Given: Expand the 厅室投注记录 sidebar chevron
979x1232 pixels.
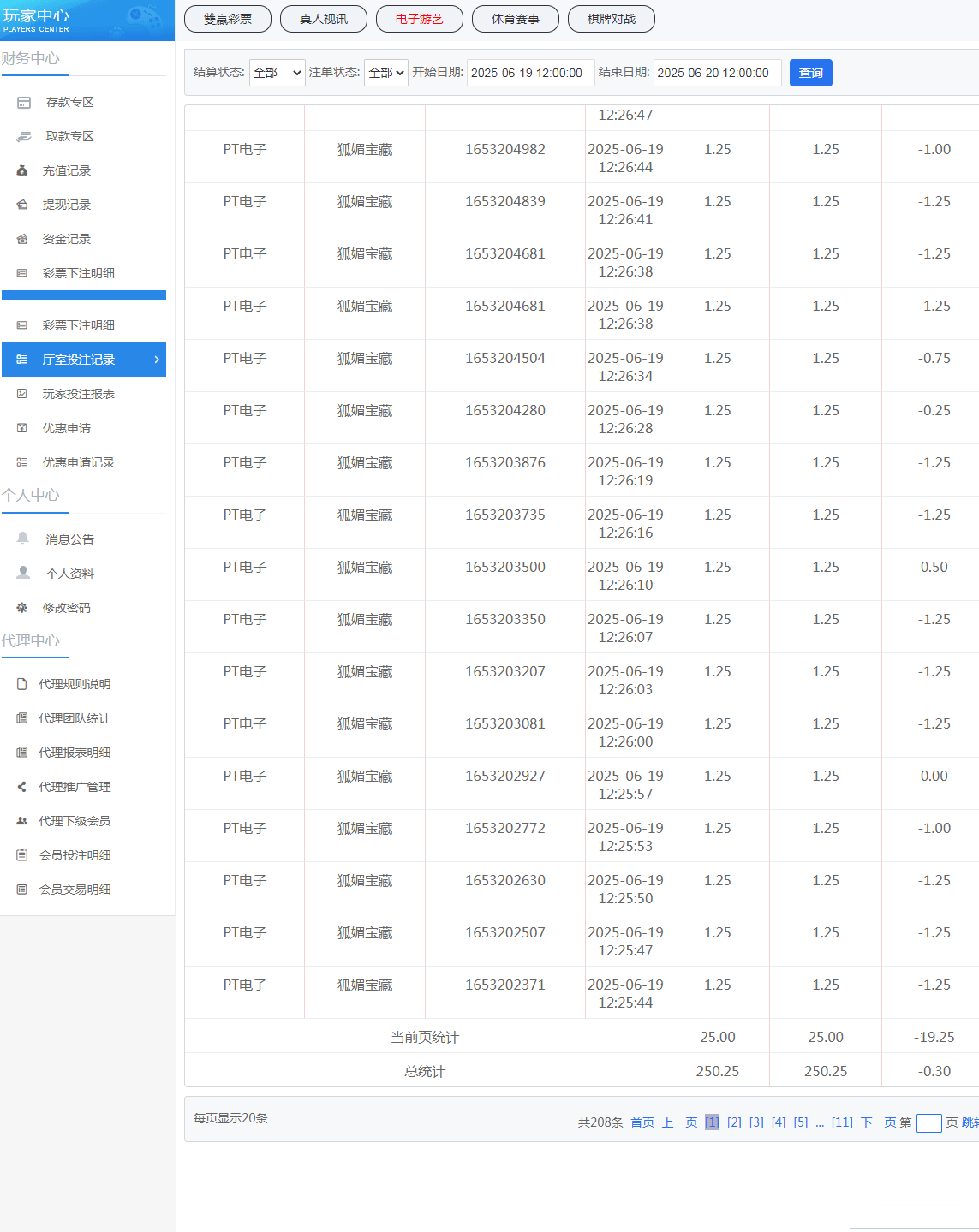Looking at the screenshot, I should [x=157, y=360].
